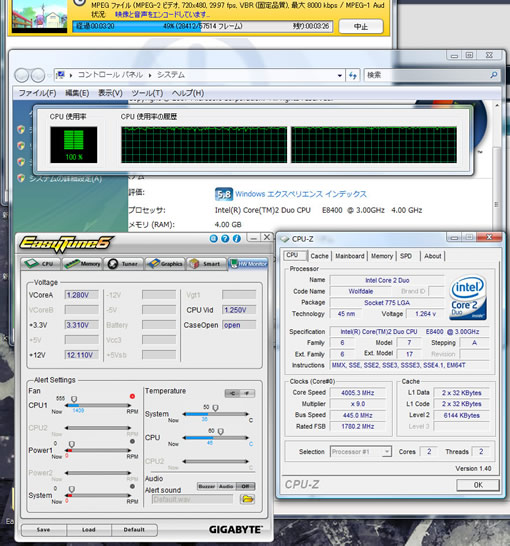Switch to the Cache tab in CPU-Z
This screenshot has height=546, width=510.
[320, 256]
